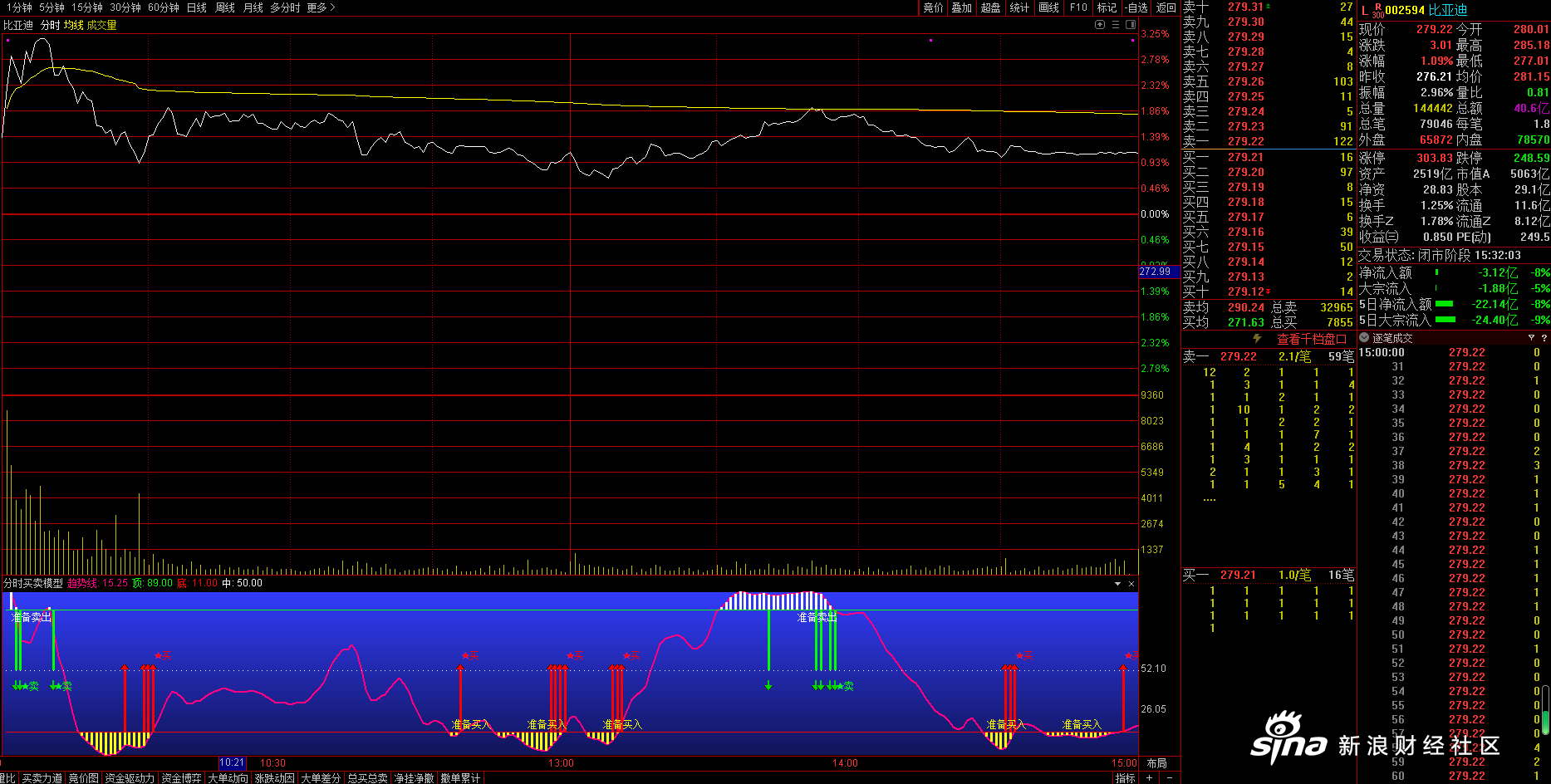Viewport: 1551px width, 784px height.
Task: Click the 返回 back button
Action: click(x=1166, y=7)
